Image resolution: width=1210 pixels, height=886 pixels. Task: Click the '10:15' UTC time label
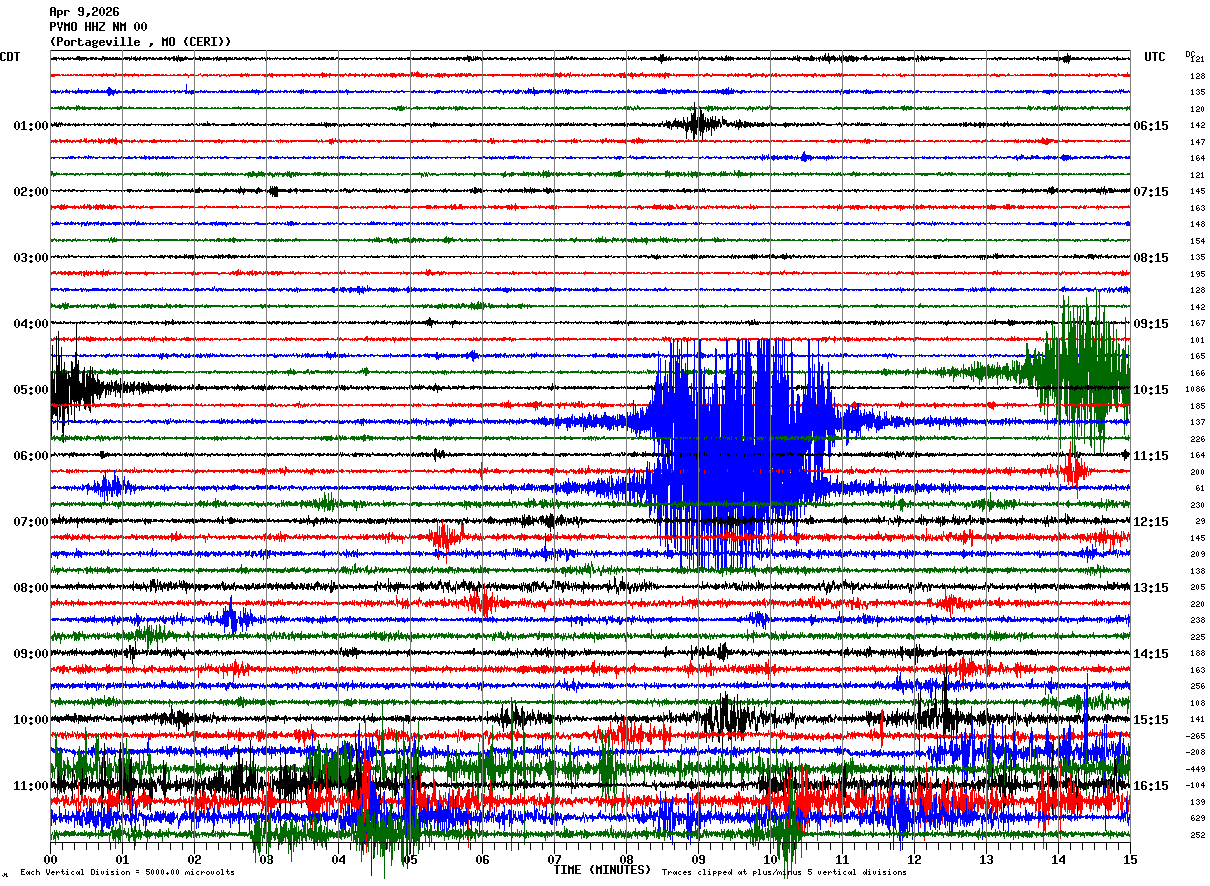1151,390
